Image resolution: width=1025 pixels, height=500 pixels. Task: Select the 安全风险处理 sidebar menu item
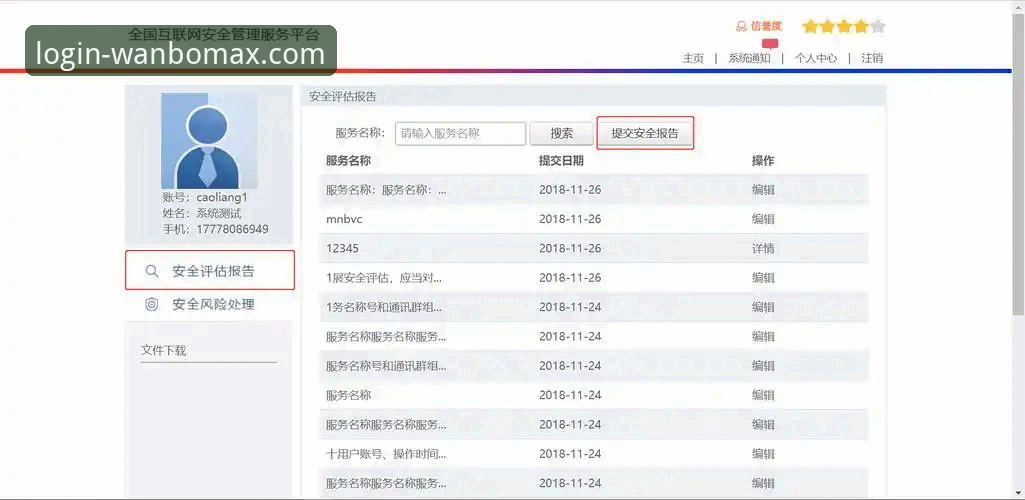point(210,304)
